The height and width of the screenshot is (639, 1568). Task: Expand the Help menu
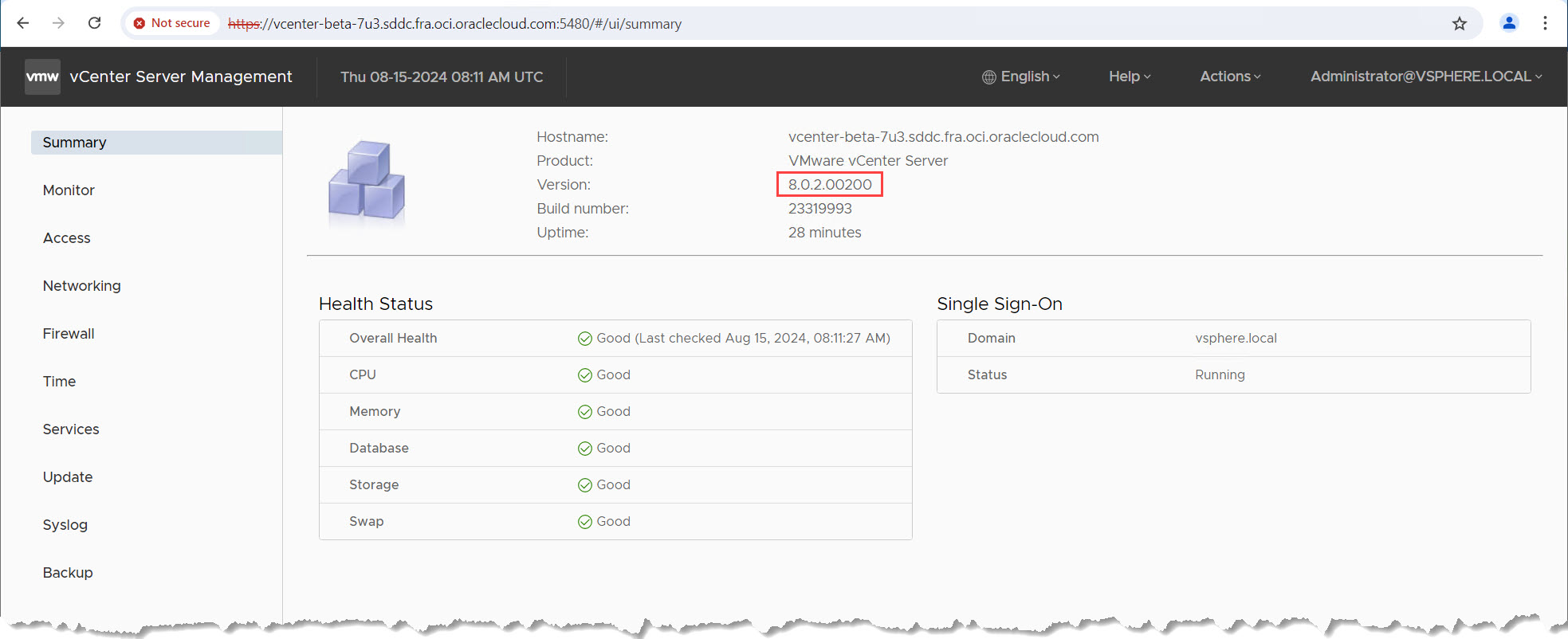coord(1130,76)
